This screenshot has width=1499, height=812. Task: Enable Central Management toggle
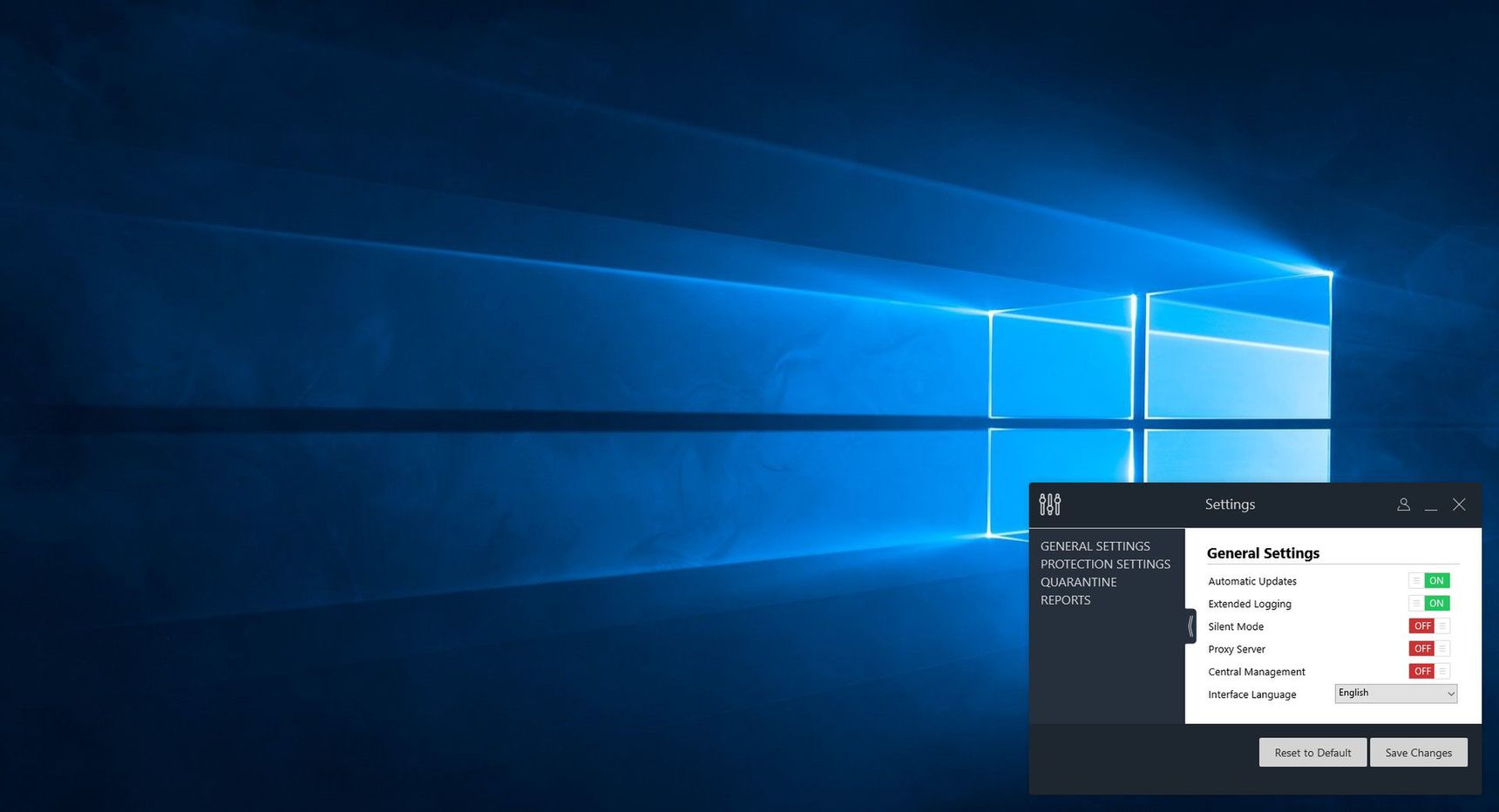[1429, 671]
